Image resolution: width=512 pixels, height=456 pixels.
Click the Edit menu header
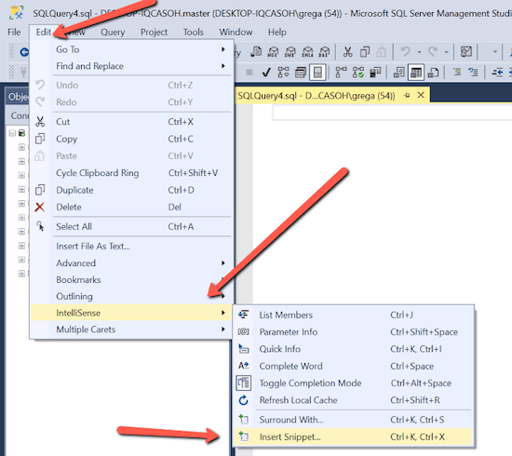[x=43, y=32]
